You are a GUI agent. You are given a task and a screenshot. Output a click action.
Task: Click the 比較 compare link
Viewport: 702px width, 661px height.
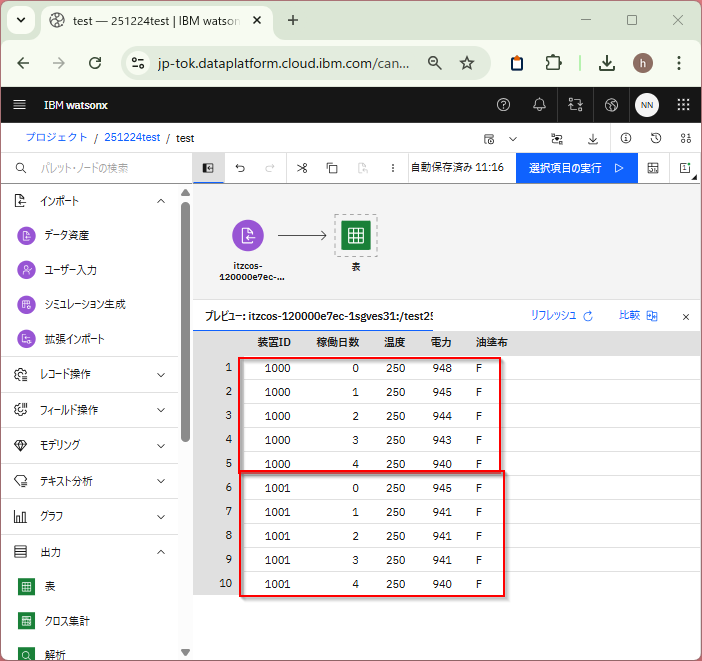[638, 315]
